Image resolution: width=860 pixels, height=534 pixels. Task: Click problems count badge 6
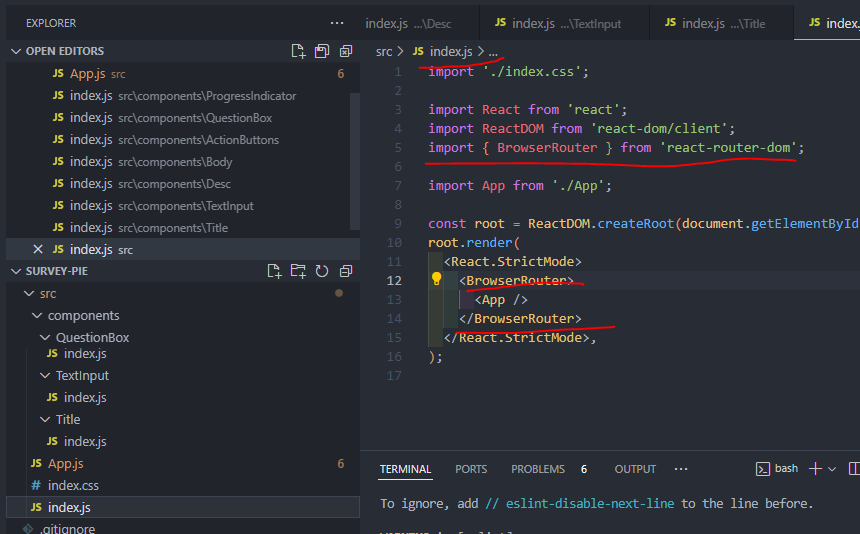[584, 469]
